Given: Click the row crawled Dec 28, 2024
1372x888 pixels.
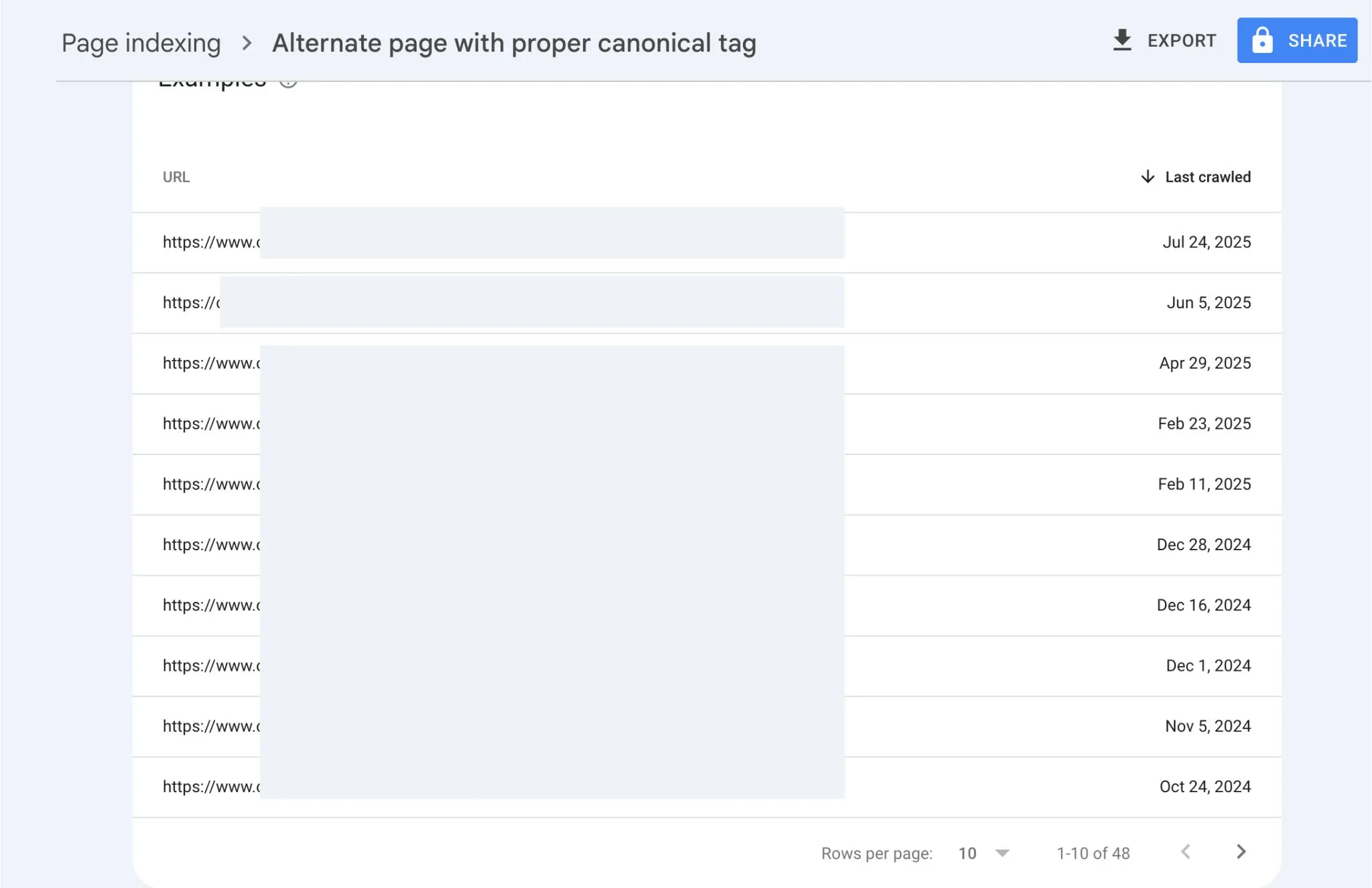Looking at the screenshot, I should pos(707,545).
